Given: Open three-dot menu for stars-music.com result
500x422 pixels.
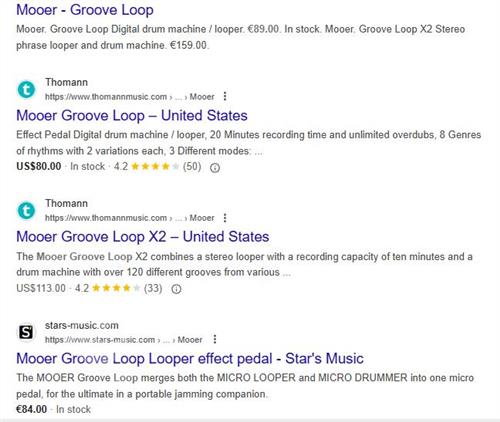Looking at the screenshot, I should pyautogui.click(x=215, y=339).
